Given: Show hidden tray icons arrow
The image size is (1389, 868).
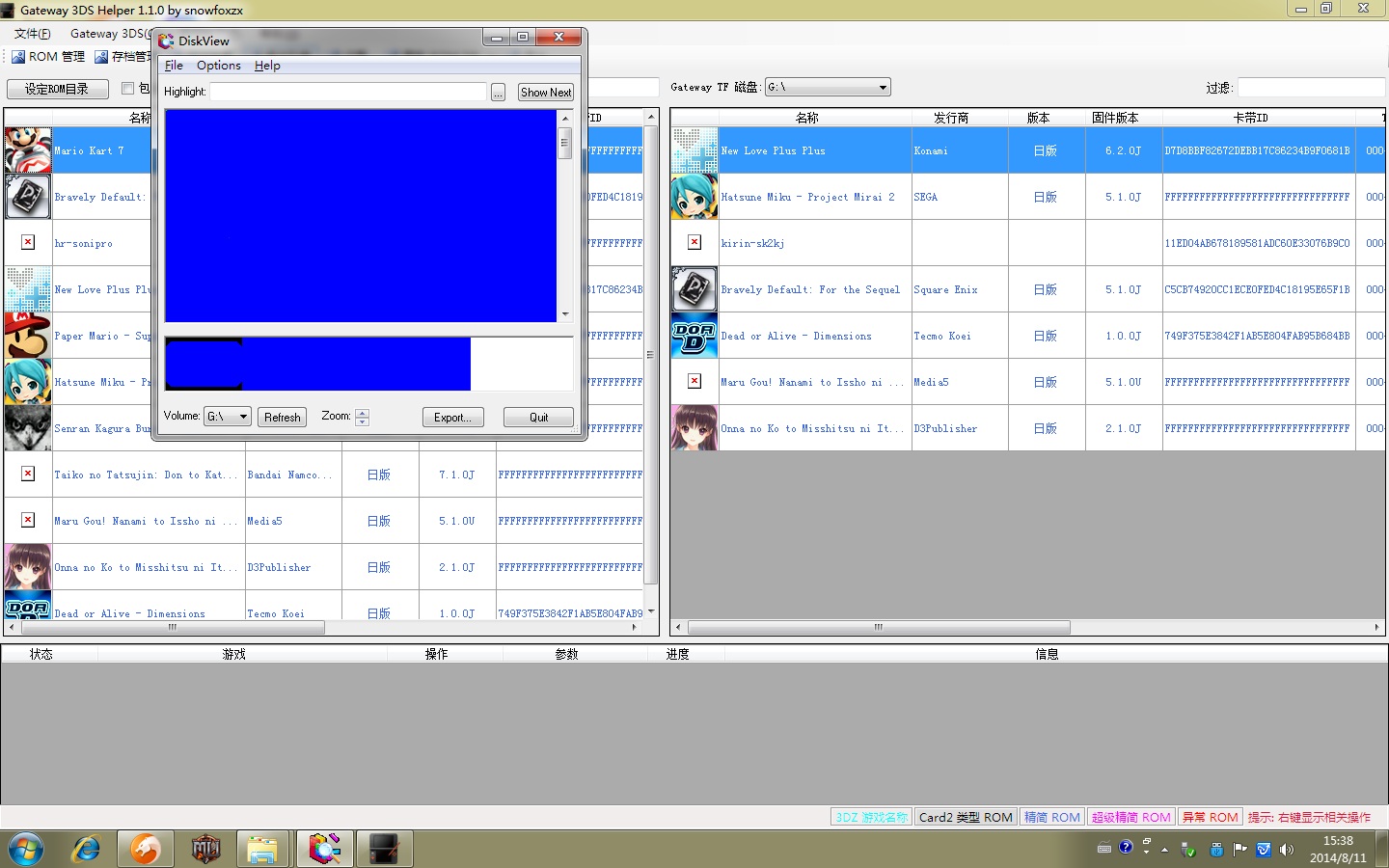Looking at the screenshot, I should pos(1164,850).
